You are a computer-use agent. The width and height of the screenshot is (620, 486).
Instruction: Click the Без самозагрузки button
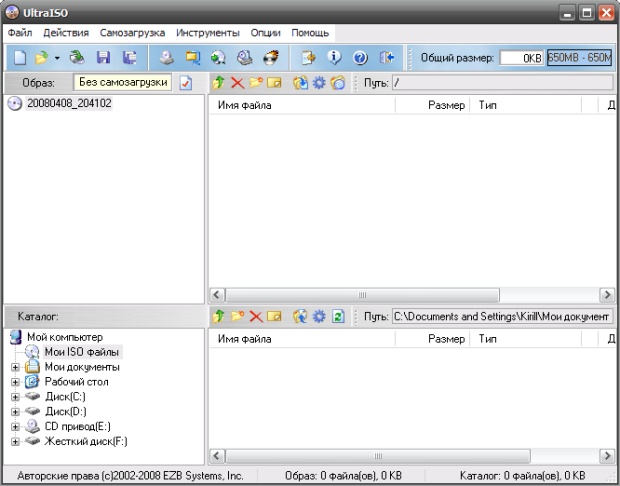[x=123, y=82]
